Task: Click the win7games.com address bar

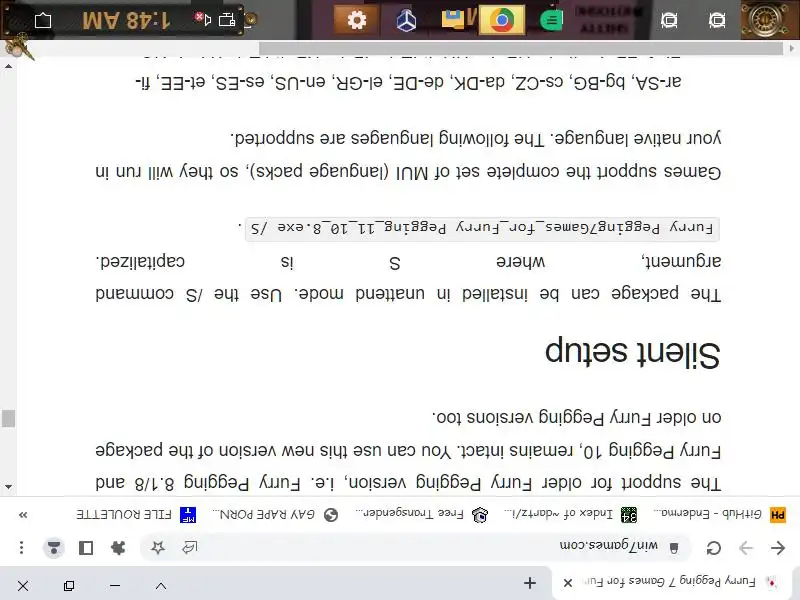Action: [x=416, y=547]
